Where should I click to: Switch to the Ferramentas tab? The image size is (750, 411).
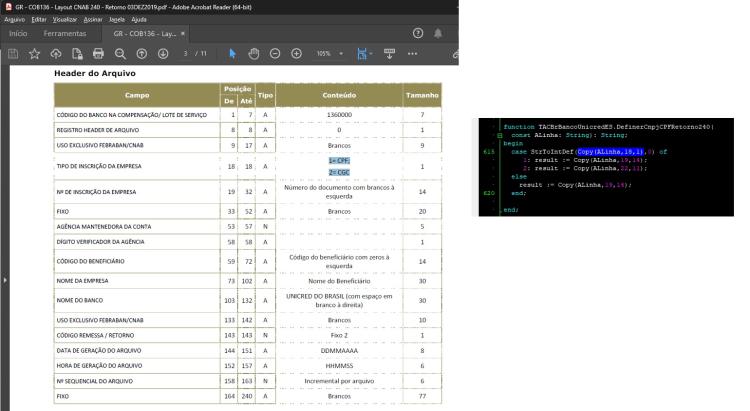65,33
